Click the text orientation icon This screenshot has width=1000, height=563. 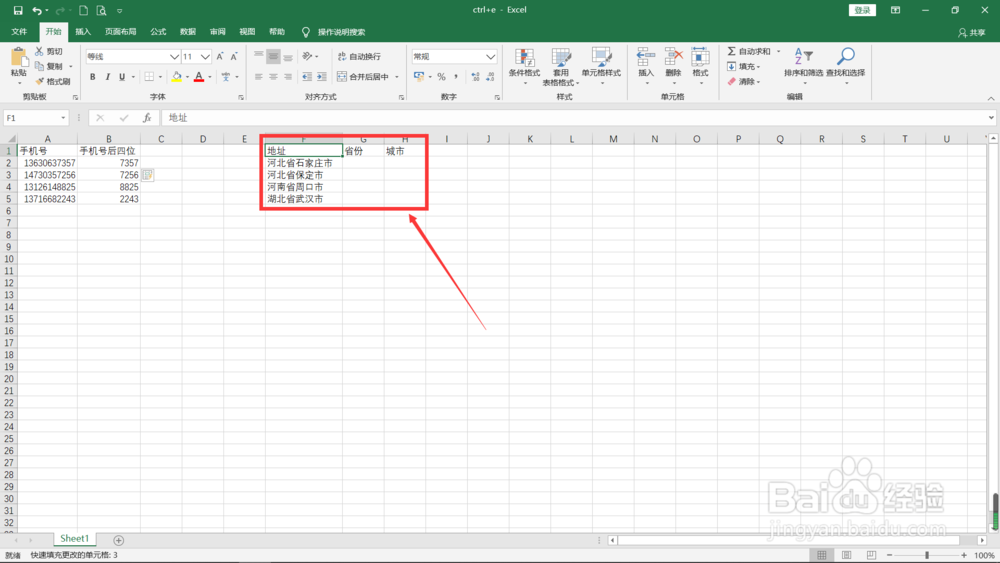coord(307,57)
